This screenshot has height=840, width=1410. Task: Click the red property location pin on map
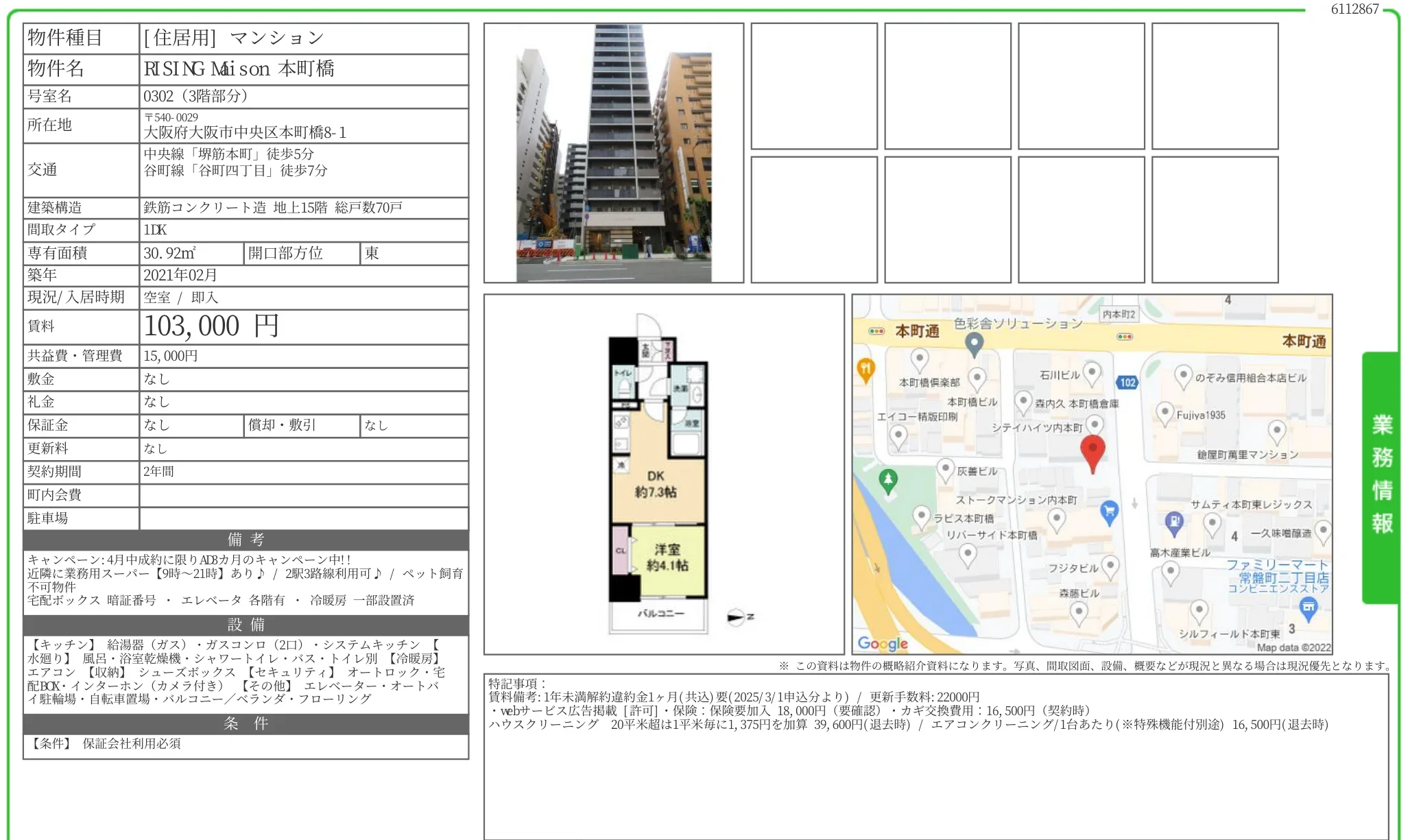coord(1092,451)
